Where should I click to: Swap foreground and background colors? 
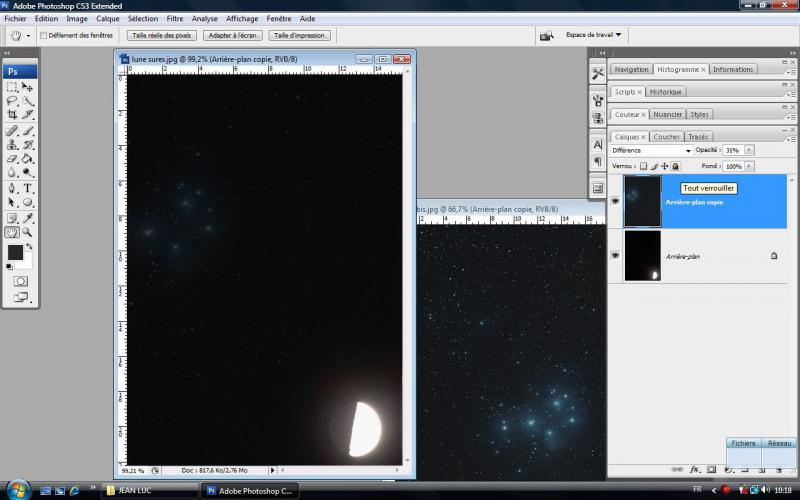click(30, 246)
